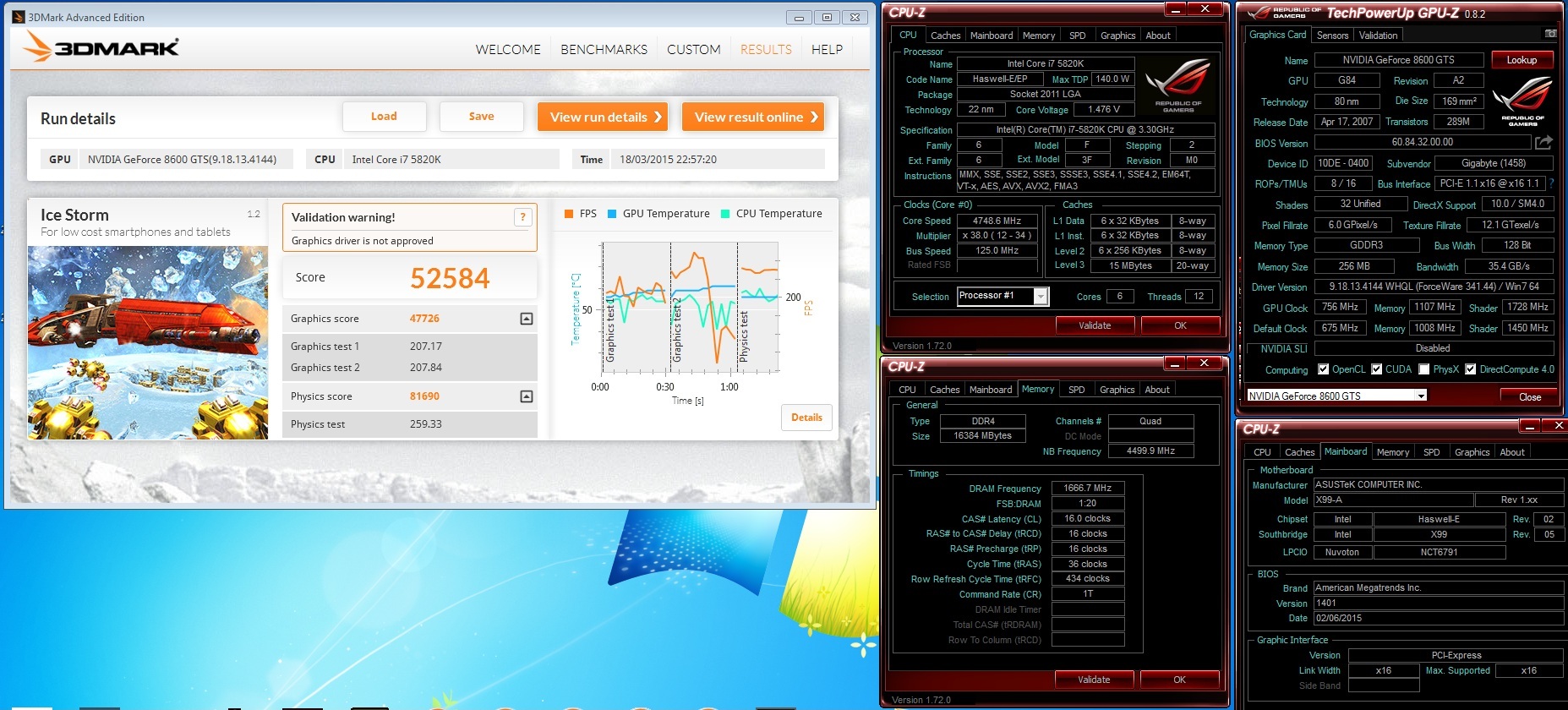The image size is (1568, 710).
Task: Open the CUSTOM section in 3DMark
Action: coord(693,50)
